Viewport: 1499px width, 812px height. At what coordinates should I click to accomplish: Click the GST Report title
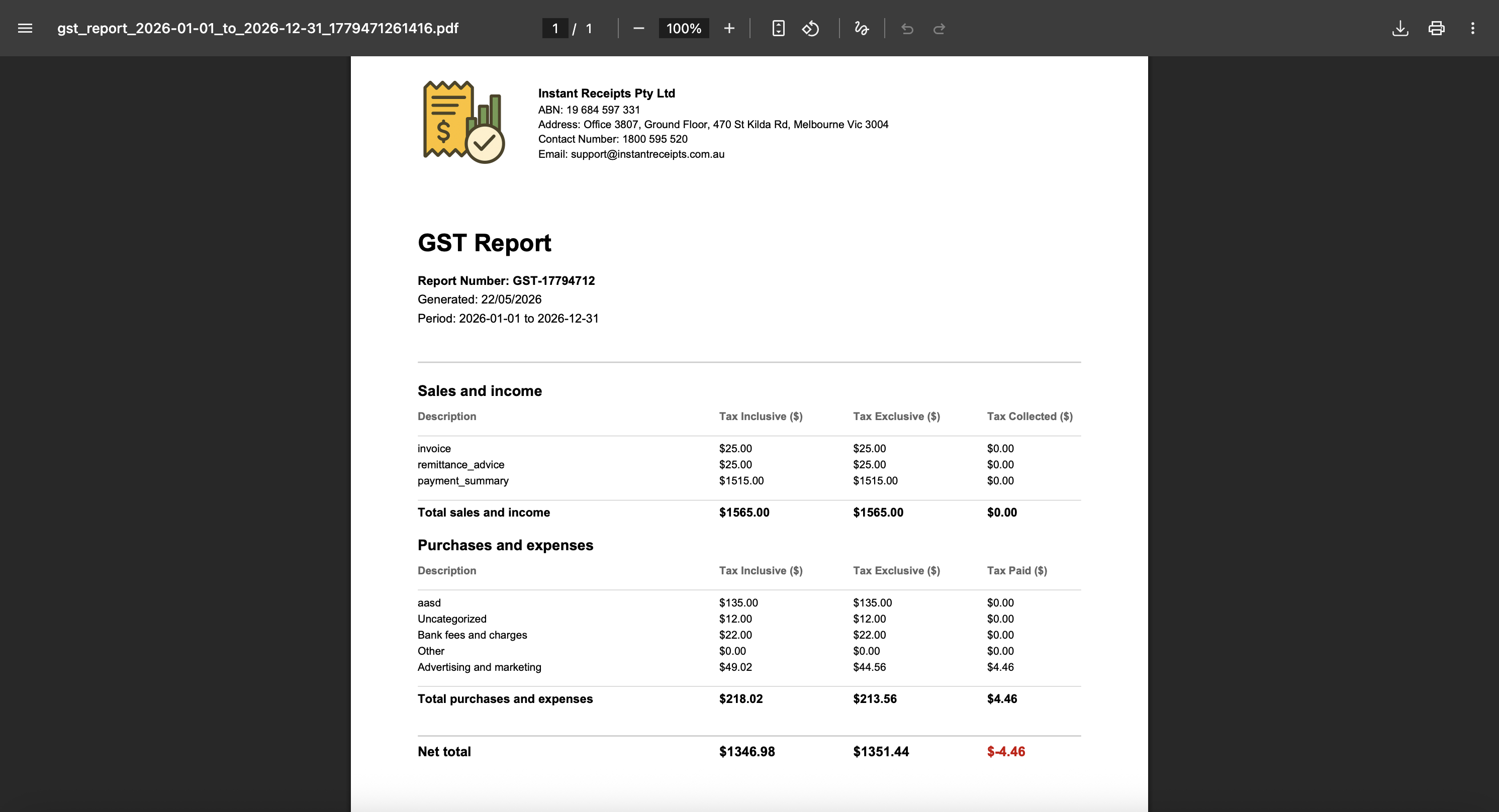[x=484, y=243]
